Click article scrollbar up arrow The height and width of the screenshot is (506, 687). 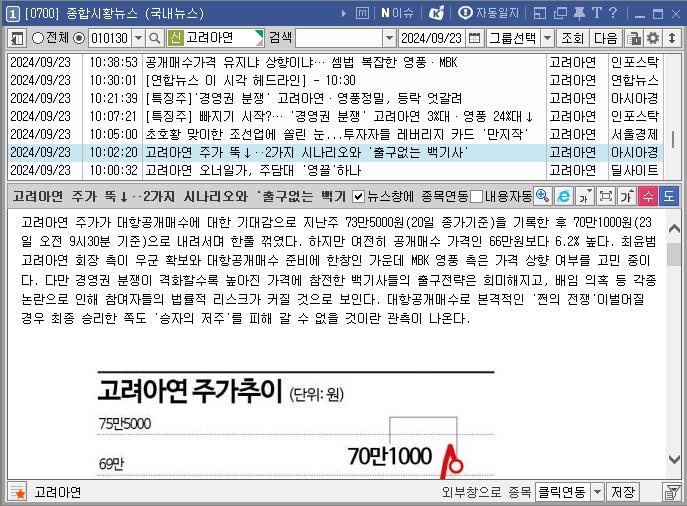(673, 228)
